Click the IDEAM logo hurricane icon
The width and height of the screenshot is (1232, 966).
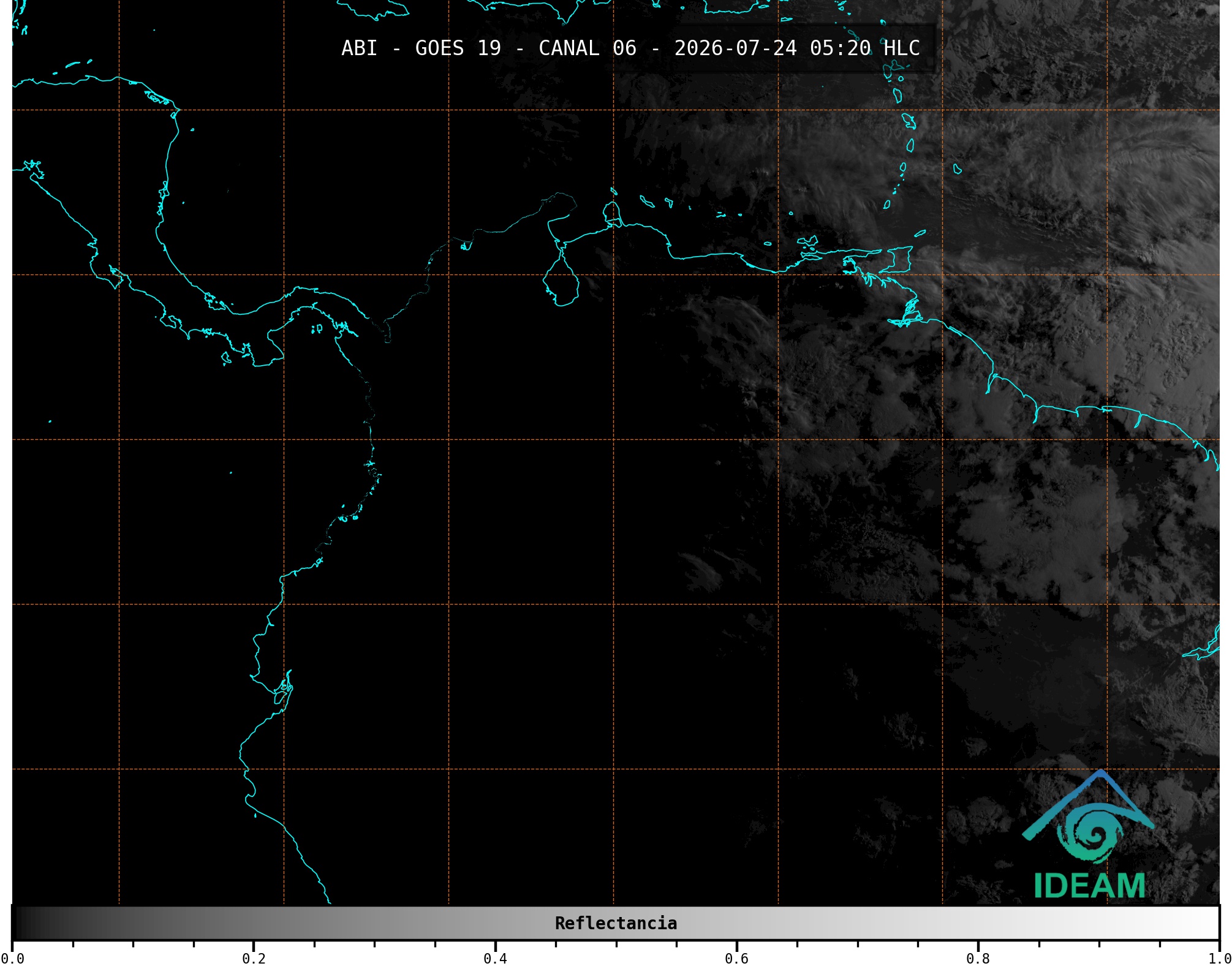[1089, 818]
